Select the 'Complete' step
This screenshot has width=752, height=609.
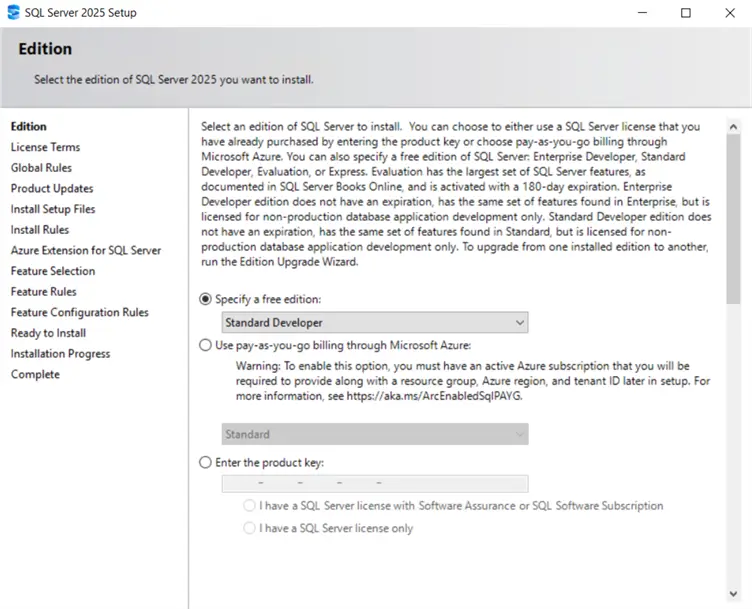[x=35, y=374]
